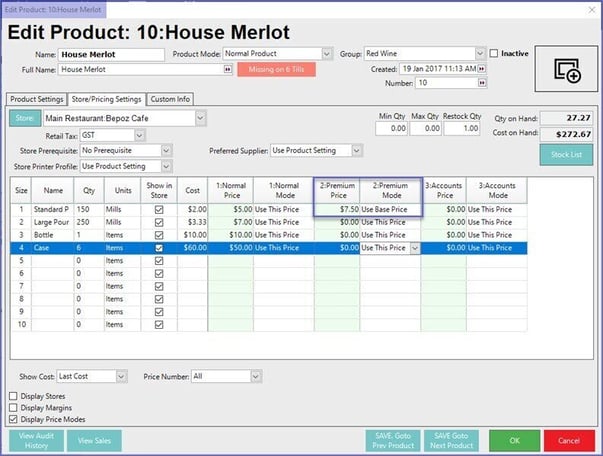
Task: Toggle the Inactive checkbox
Action: point(494,53)
